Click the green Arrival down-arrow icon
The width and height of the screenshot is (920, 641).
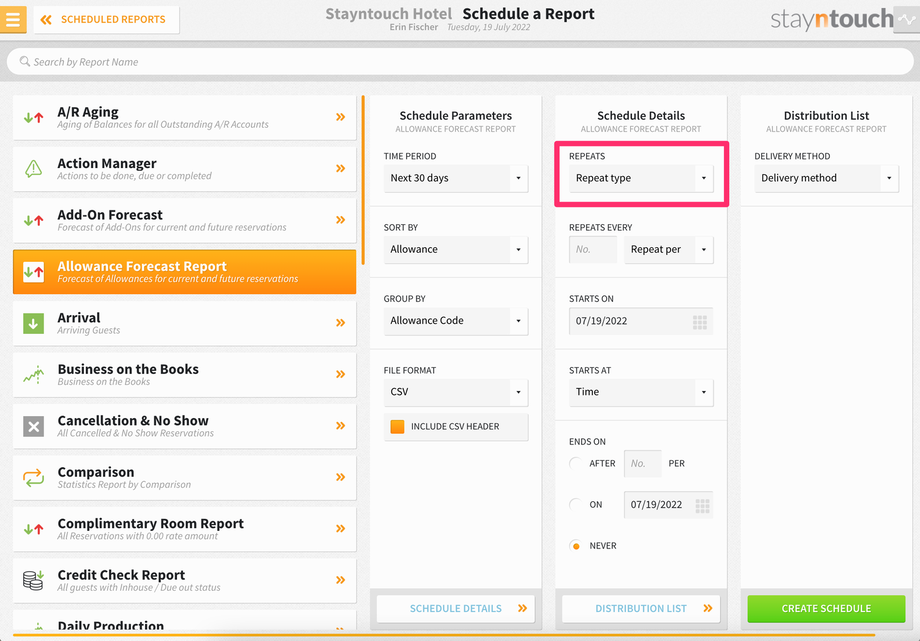(33, 323)
